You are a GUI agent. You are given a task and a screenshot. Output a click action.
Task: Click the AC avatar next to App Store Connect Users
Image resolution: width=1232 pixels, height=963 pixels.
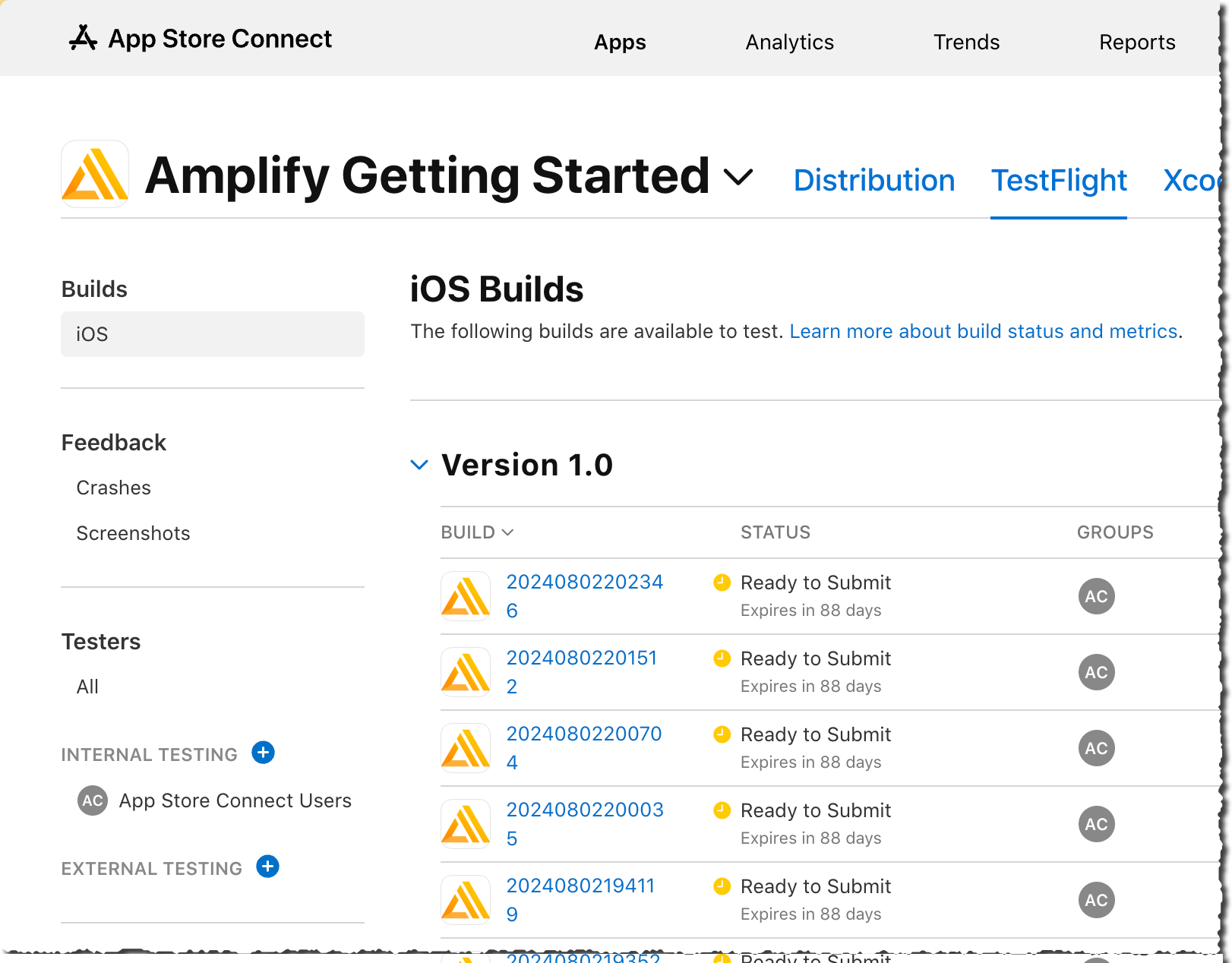pyautogui.click(x=92, y=800)
